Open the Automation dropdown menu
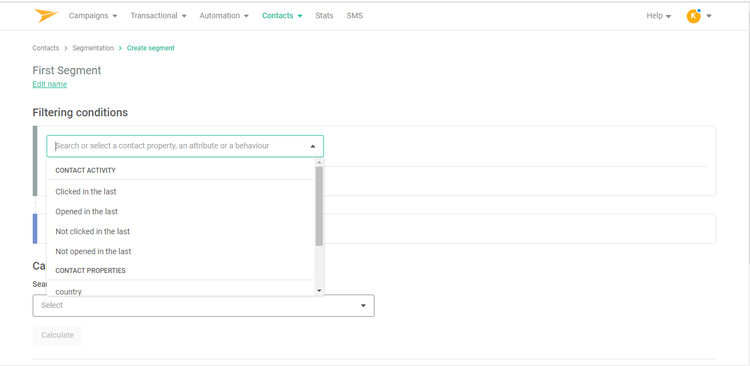Viewport: 750px width, 366px height. pos(224,16)
